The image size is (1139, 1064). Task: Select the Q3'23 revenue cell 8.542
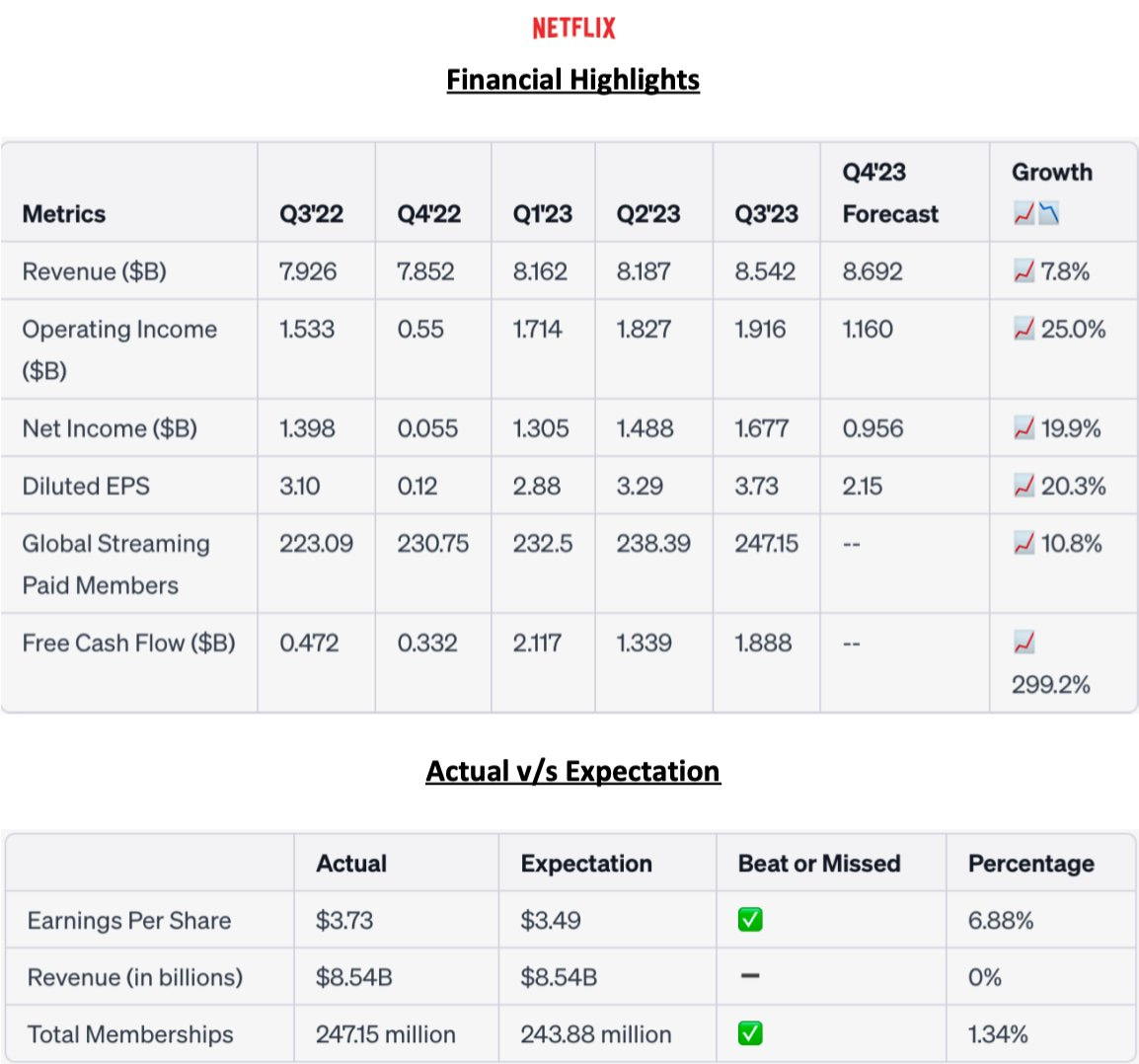tap(764, 271)
